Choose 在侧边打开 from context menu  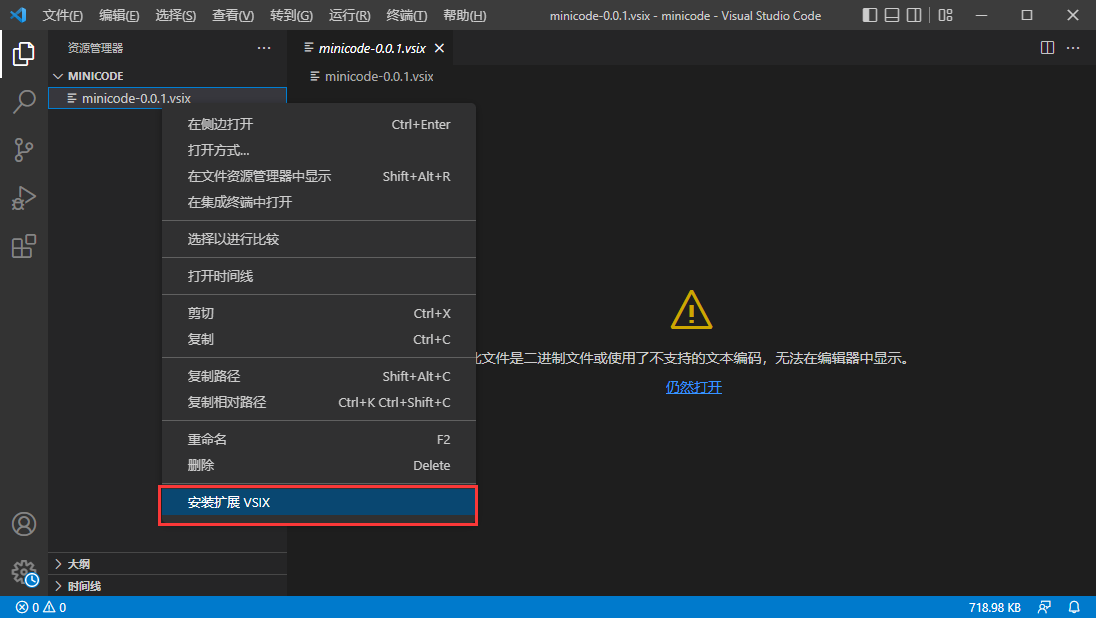(x=319, y=124)
